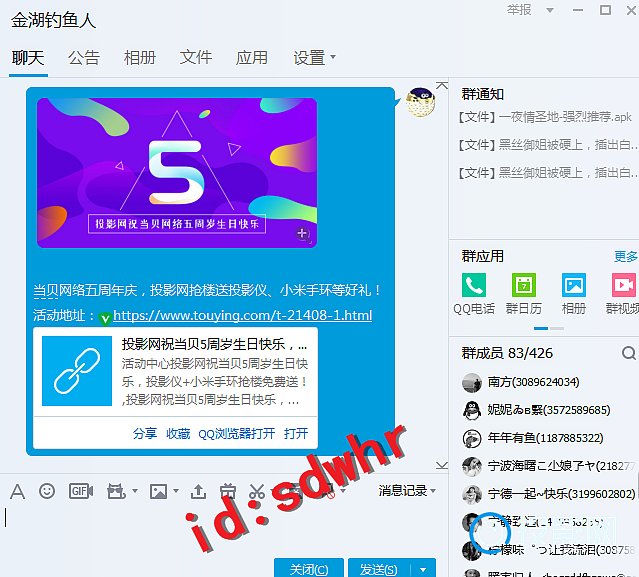Click the upload file icon in toolbar
Viewport: 639px width, 577px height.
pyautogui.click(x=198, y=491)
